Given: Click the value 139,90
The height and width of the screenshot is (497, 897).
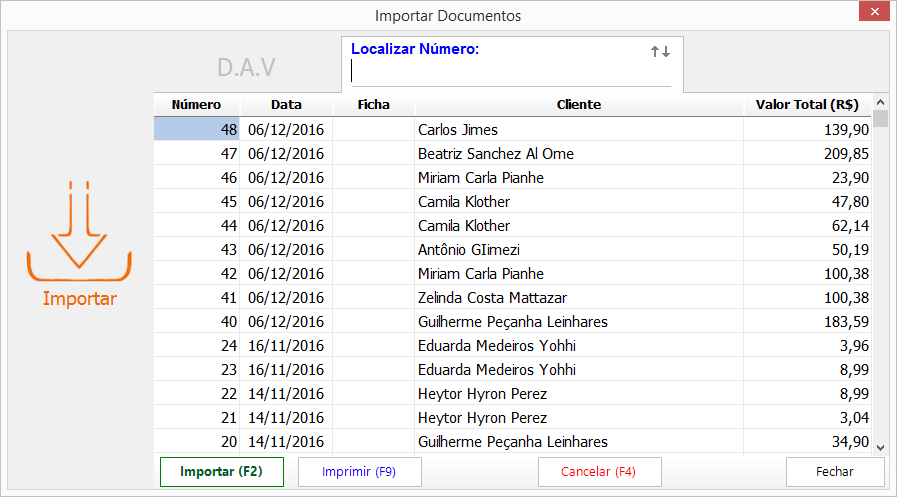Looking at the screenshot, I should coord(846,130).
